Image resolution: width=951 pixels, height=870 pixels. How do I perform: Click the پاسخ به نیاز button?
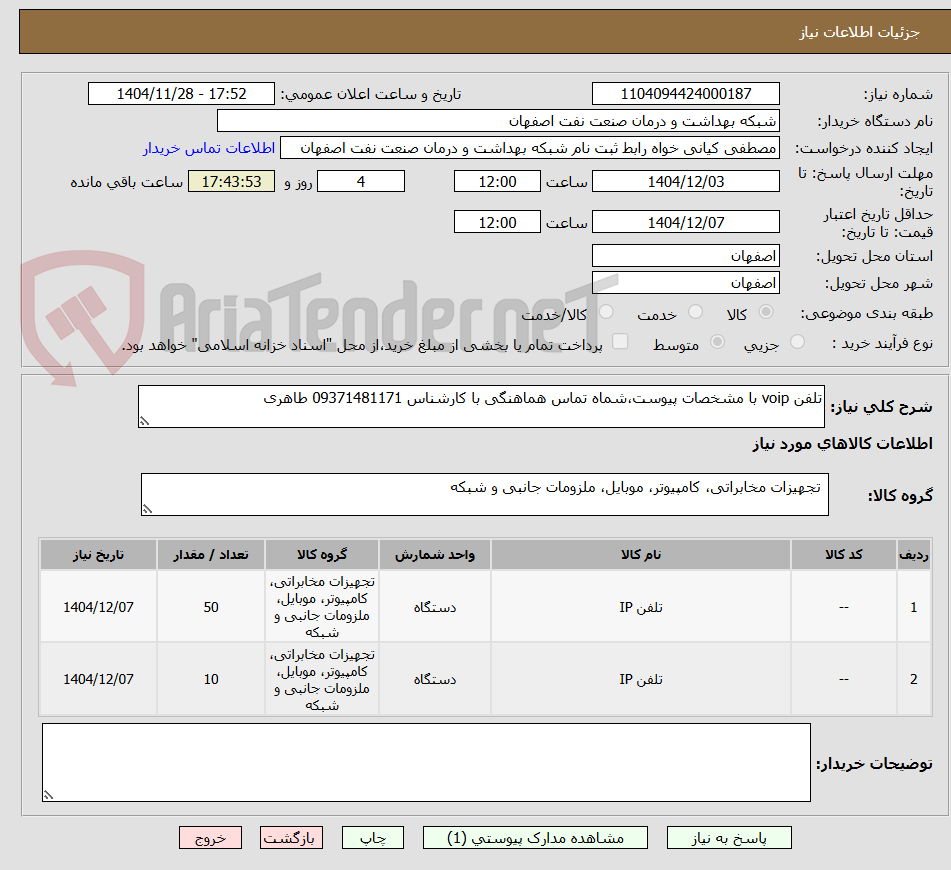pyautogui.click(x=729, y=838)
